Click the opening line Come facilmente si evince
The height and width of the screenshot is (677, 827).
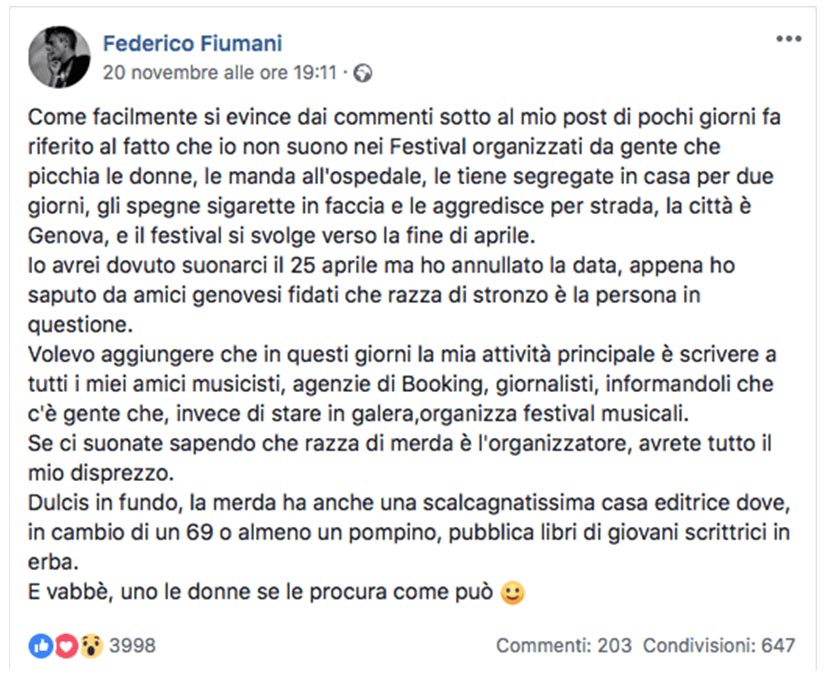coord(404,117)
